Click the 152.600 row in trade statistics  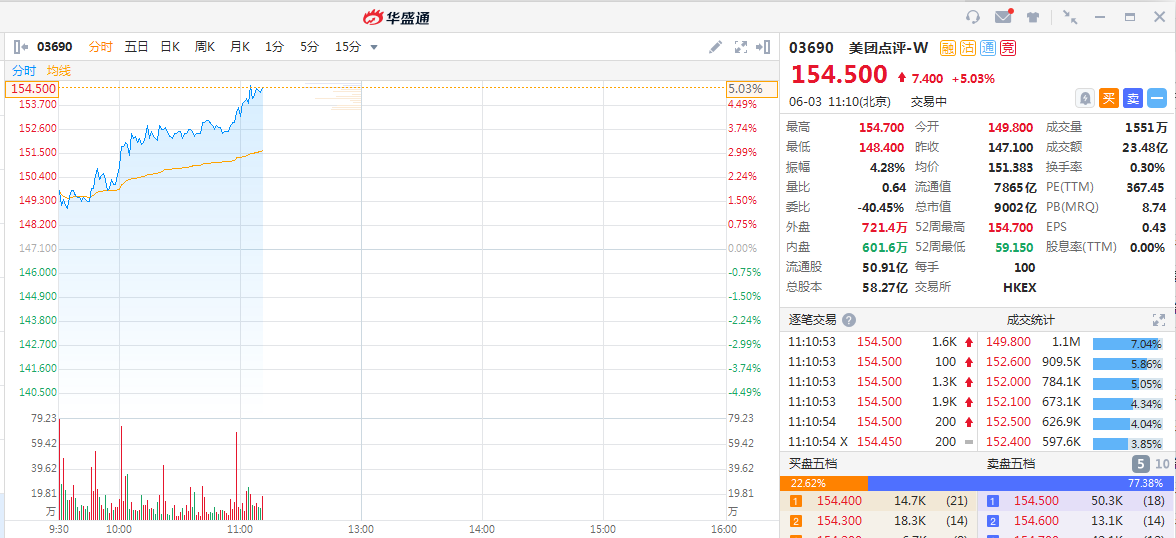tap(1074, 362)
